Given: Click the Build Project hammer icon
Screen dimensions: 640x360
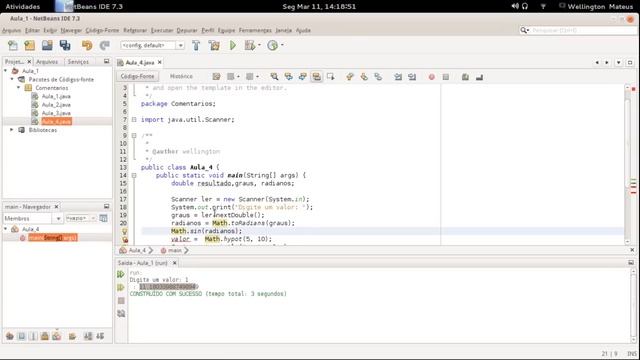Looking at the screenshot, I should (x=196, y=45).
